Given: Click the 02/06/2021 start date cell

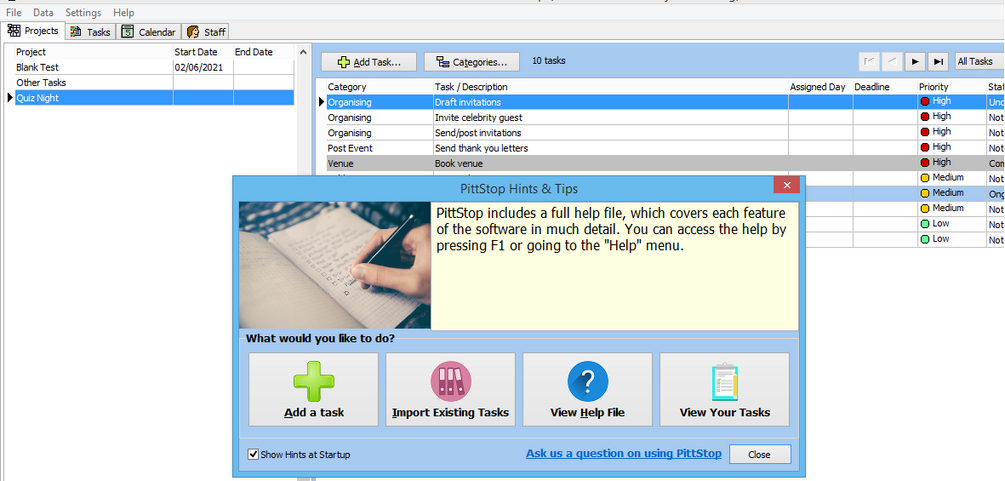Looking at the screenshot, I should click(203, 67).
